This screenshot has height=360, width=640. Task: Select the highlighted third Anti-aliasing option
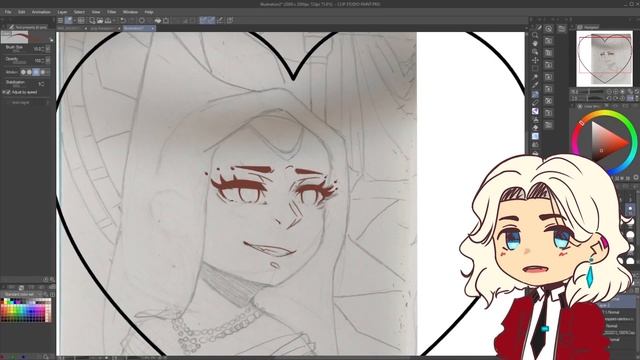36,72
